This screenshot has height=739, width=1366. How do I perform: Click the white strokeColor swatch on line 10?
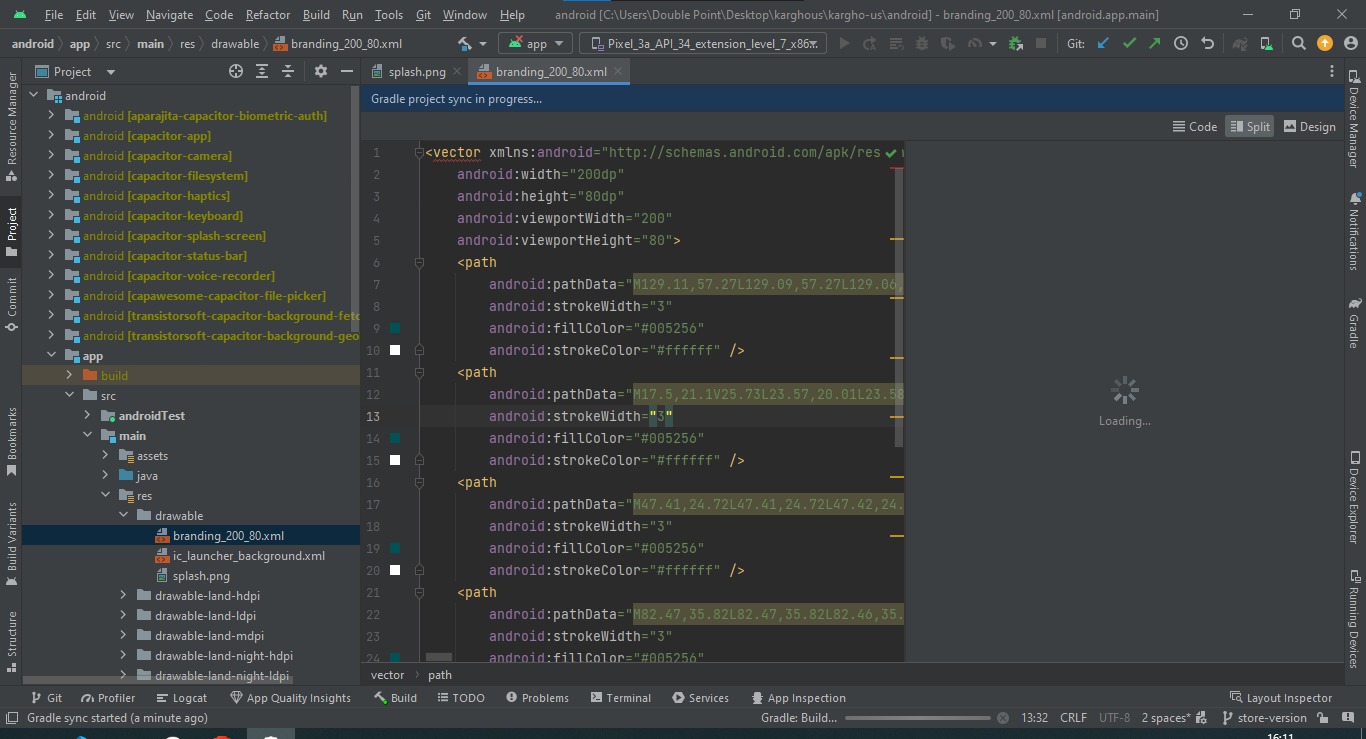point(395,350)
